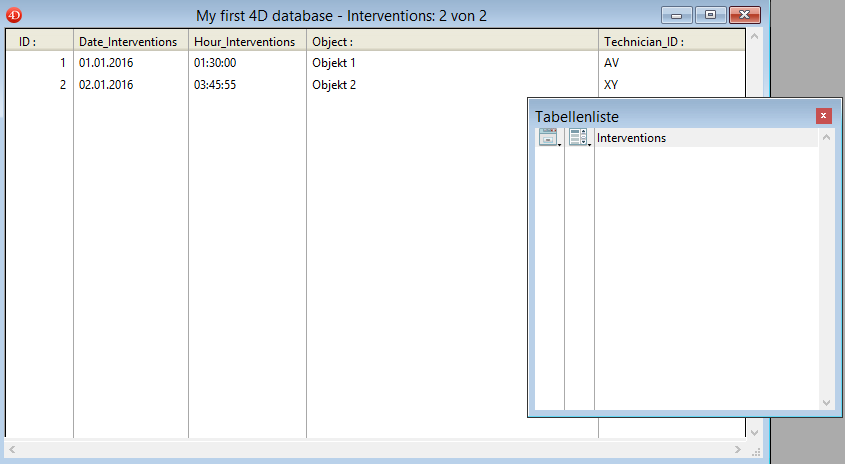The image size is (845, 464).
Task: Open the list form icon for Interventions
Action: 579,138
